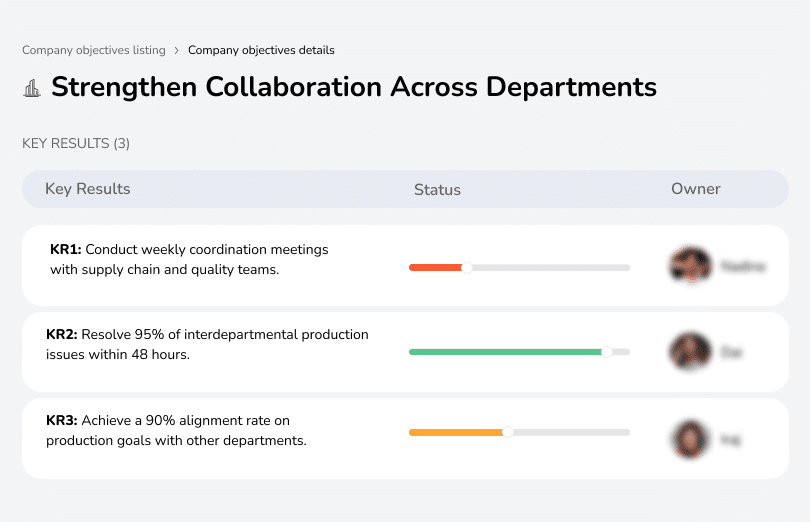Open KR2 resolve interdepartmental issues key result
This screenshot has width=810, height=522.
tap(207, 344)
